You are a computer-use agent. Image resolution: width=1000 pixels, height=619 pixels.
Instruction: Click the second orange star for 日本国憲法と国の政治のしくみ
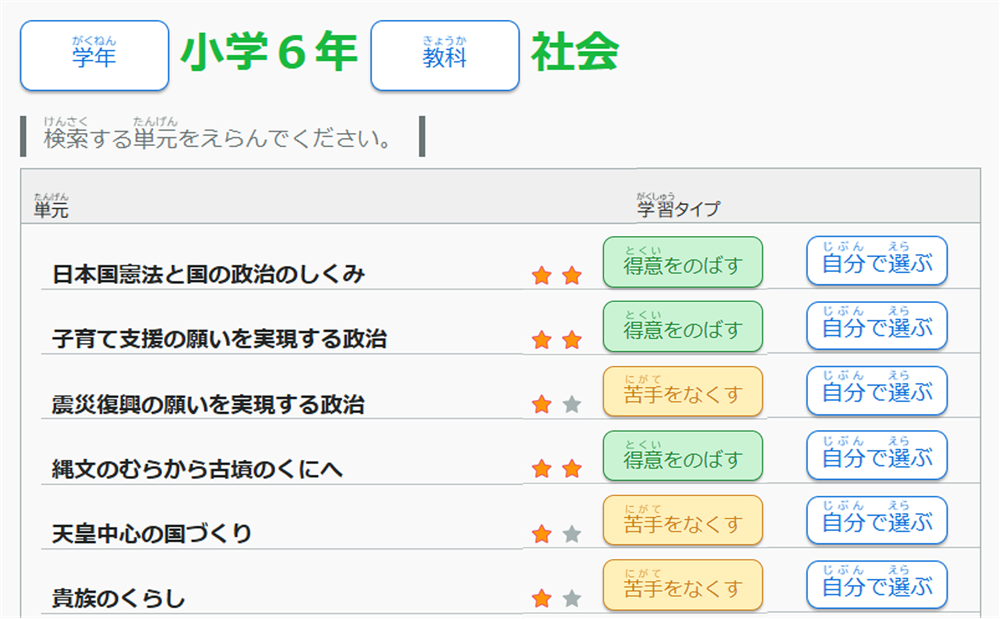tap(572, 275)
